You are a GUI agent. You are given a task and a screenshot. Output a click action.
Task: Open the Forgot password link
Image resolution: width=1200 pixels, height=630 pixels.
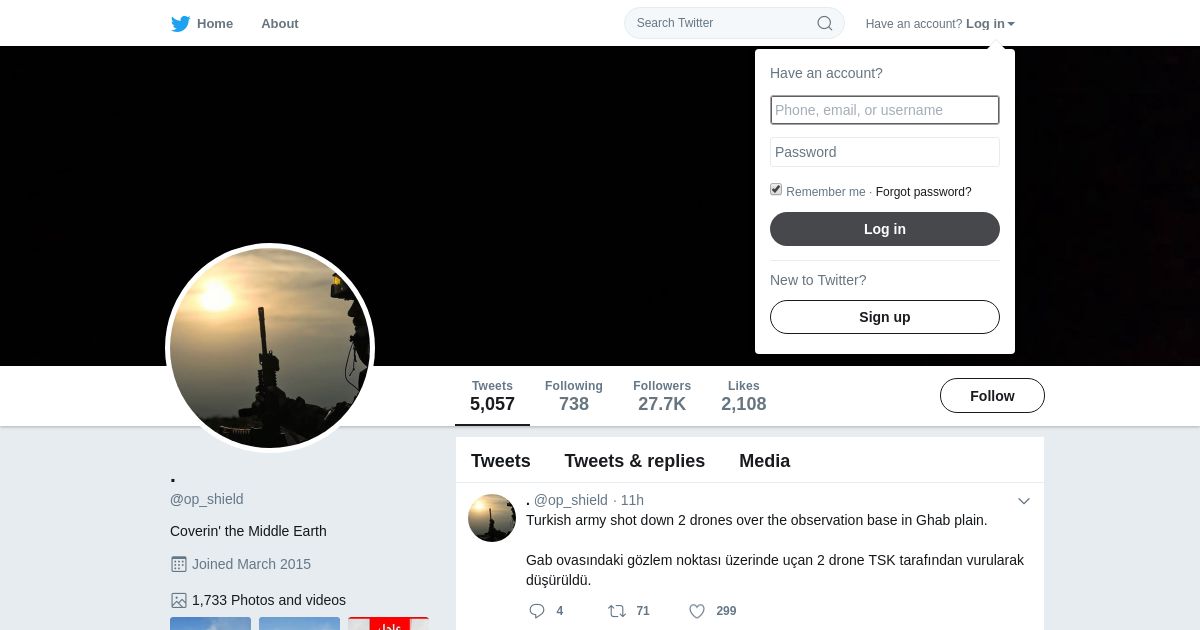tap(924, 192)
